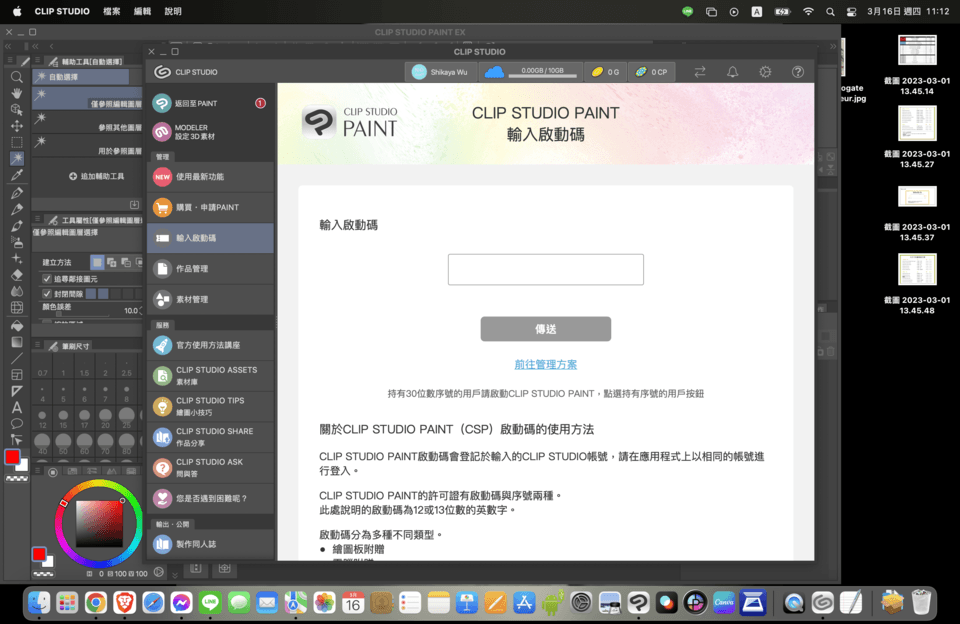Screen dimensions: 960x624
Task: Click the sub tool import icon
Action: 134,205
